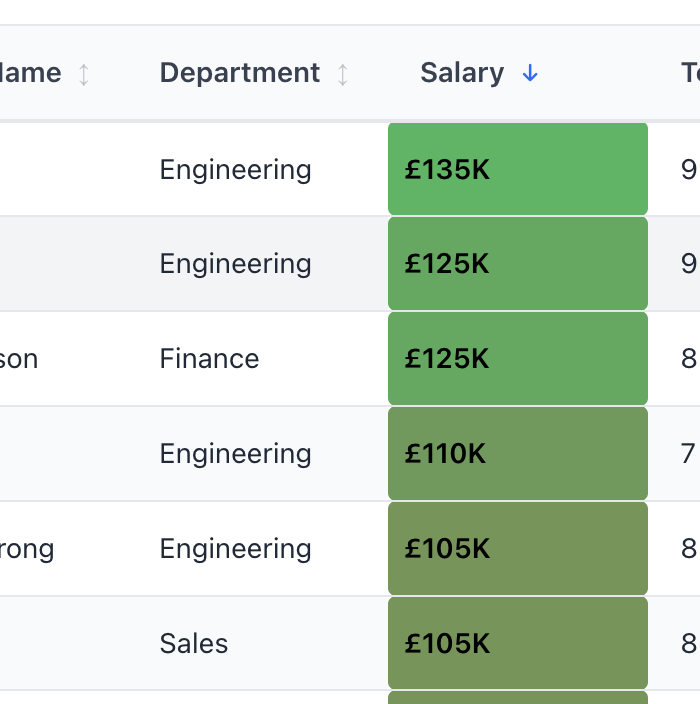The width and height of the screenshot is (700, 704).
Task: Select the Finance department cell
Action: pos(210,359)
